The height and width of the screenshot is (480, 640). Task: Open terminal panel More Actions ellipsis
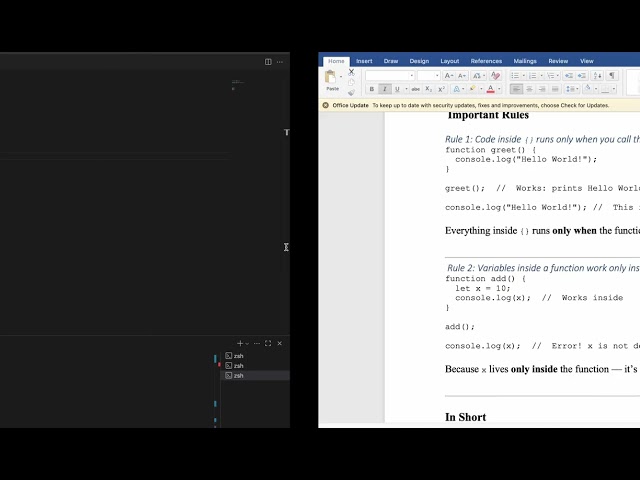[x=257, y=343]
